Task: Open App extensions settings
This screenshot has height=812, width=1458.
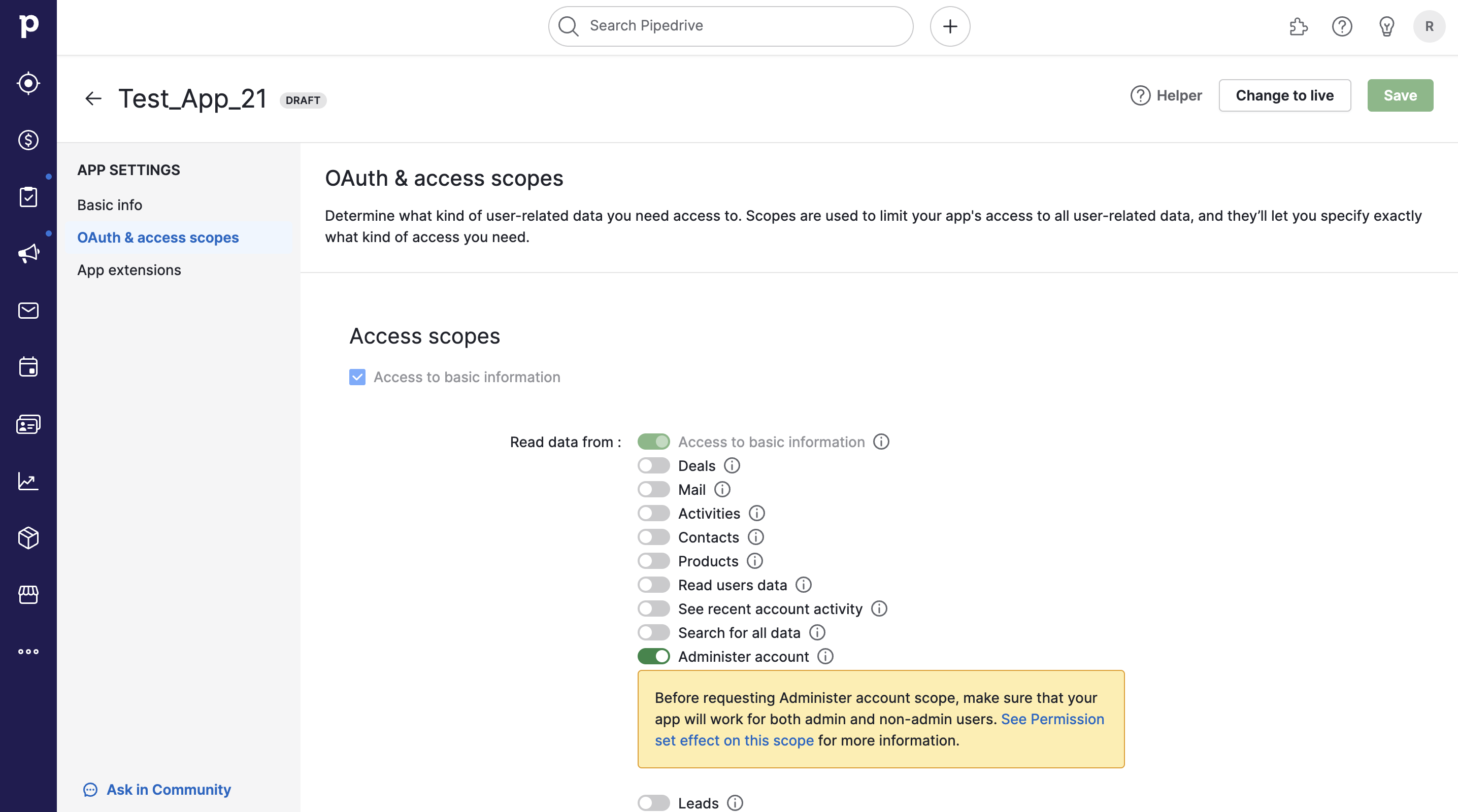Action: pos(129,270)
